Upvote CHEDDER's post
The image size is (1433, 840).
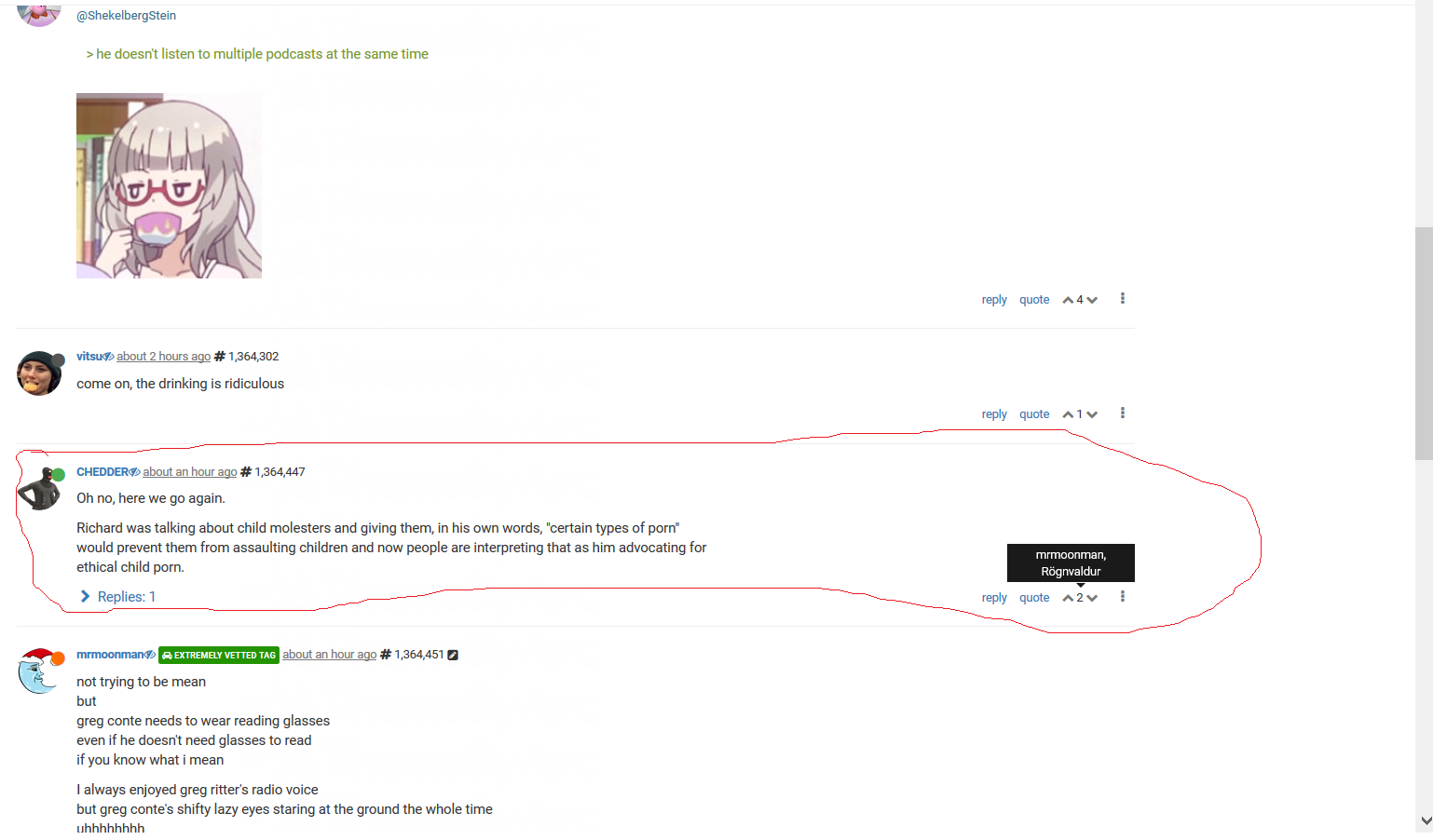1068,598
